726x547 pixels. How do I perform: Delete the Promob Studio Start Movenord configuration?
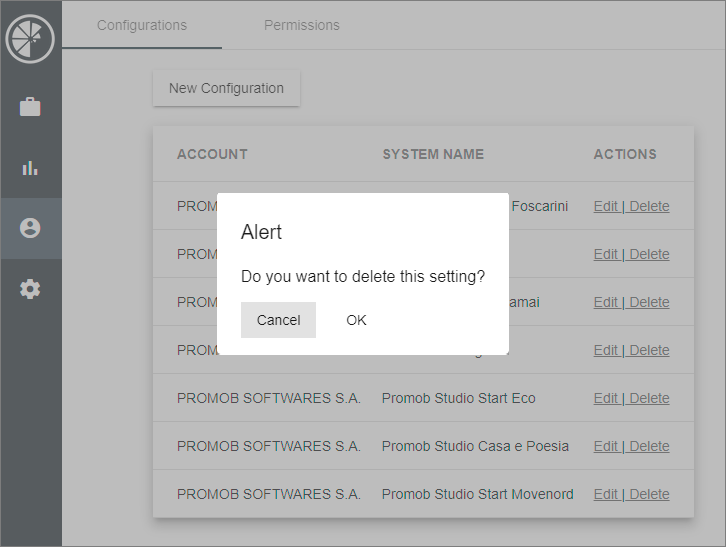pyautogui.click(x=649, y=494)
